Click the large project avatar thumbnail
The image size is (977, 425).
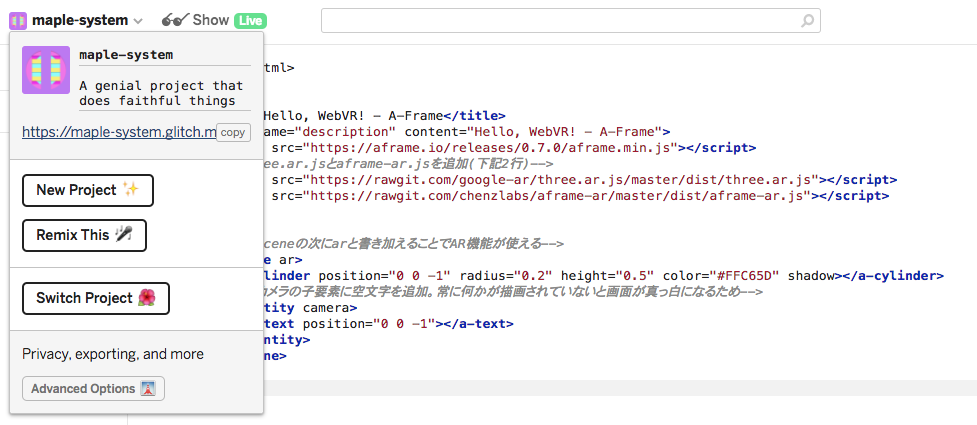(46, 70)
